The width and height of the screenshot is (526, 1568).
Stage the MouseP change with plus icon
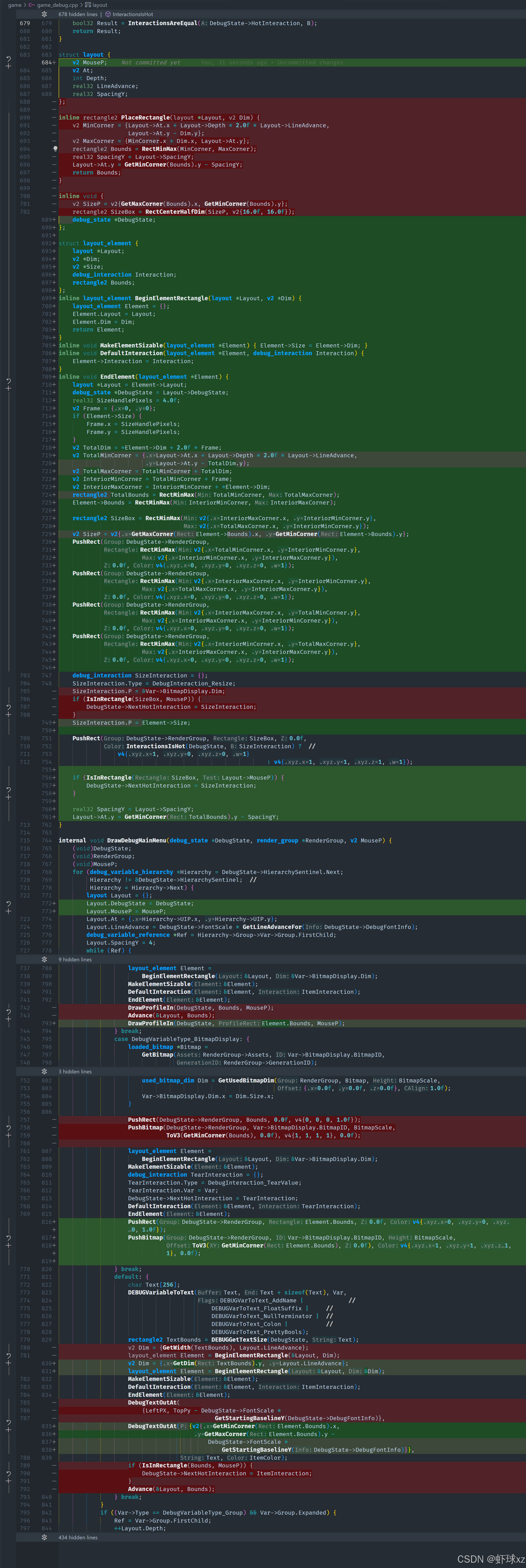coord(9,66)
